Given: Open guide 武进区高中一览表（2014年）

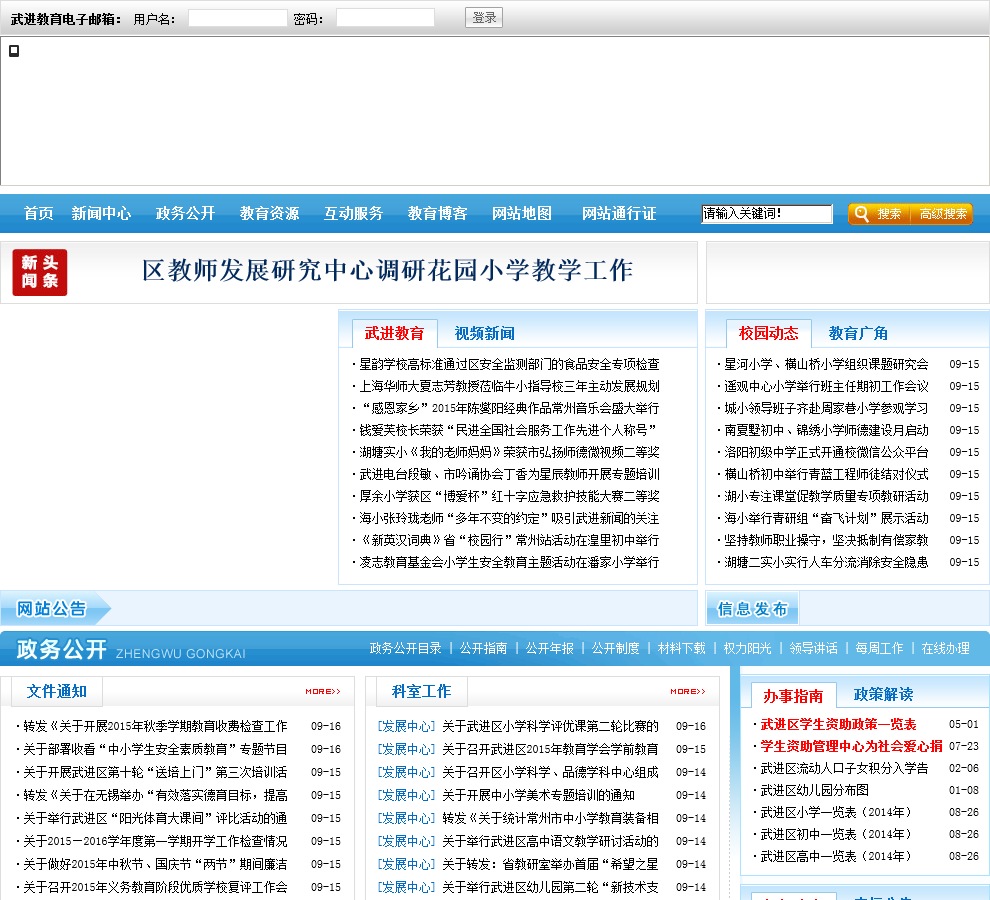Looking at the screenshot, I should point(835,856).
